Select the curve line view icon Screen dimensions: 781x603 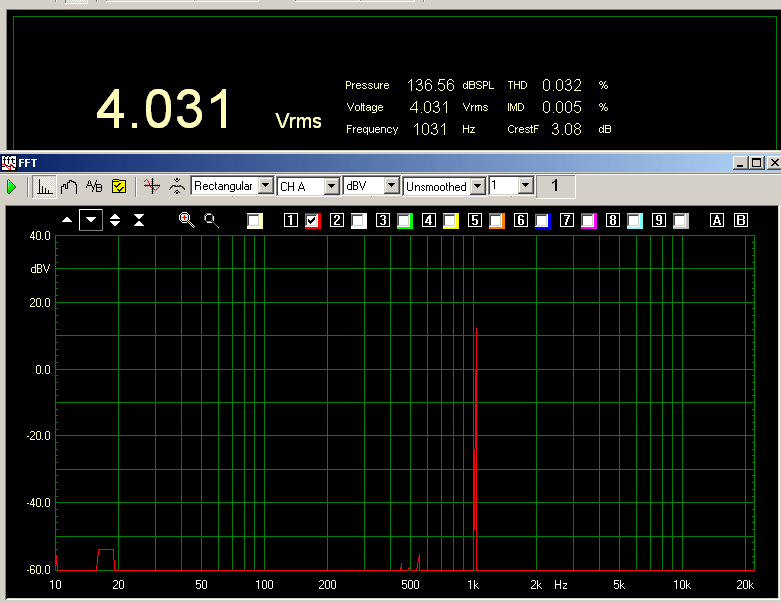point(69,186)
